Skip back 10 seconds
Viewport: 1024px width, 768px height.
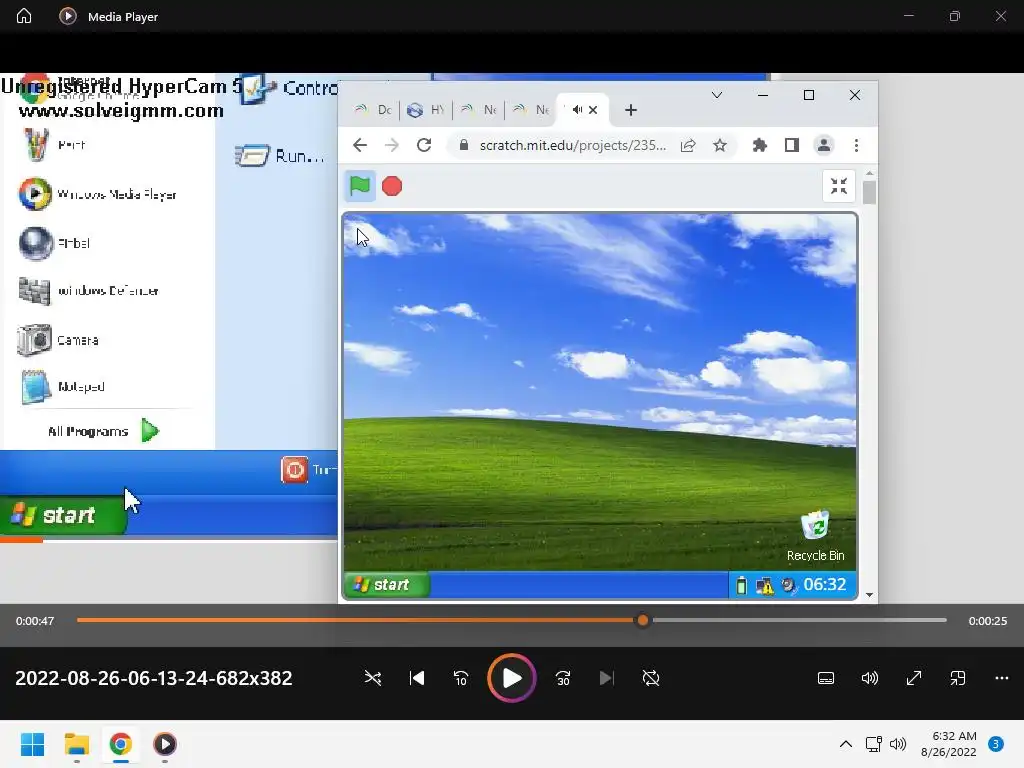click(x=460, y=678)
